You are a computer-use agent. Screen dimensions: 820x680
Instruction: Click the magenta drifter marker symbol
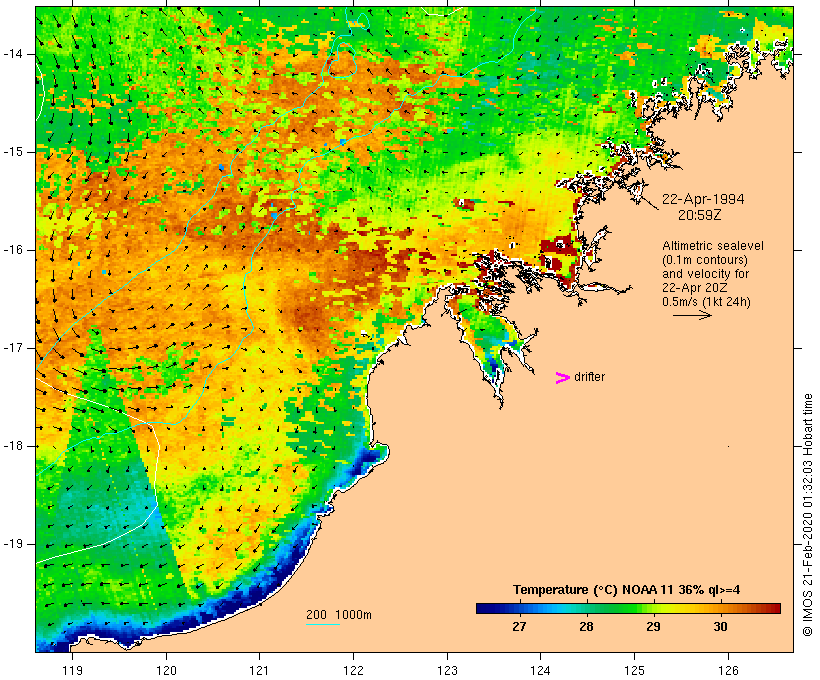(562, 378)
